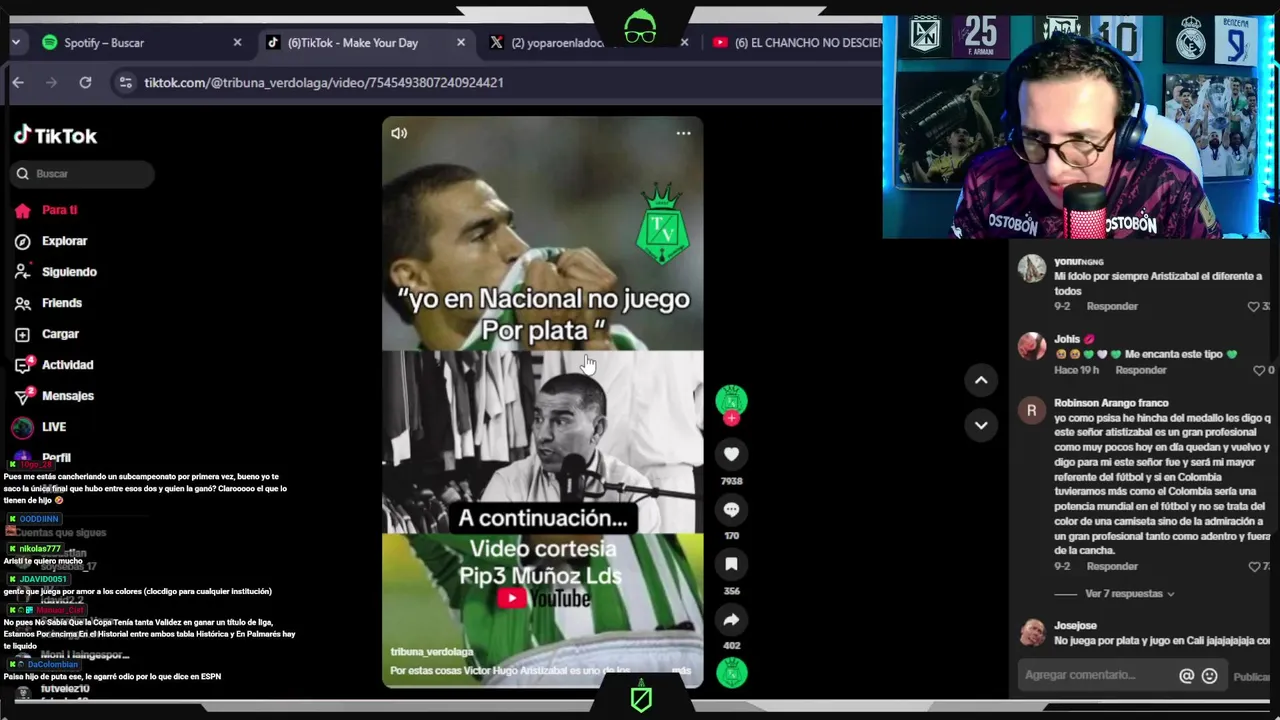Image resolution: width=1280 pixels, height=720 pixels.
Task: Switch to the TikTok - Make Your Day tab
Action: [353, 43]
